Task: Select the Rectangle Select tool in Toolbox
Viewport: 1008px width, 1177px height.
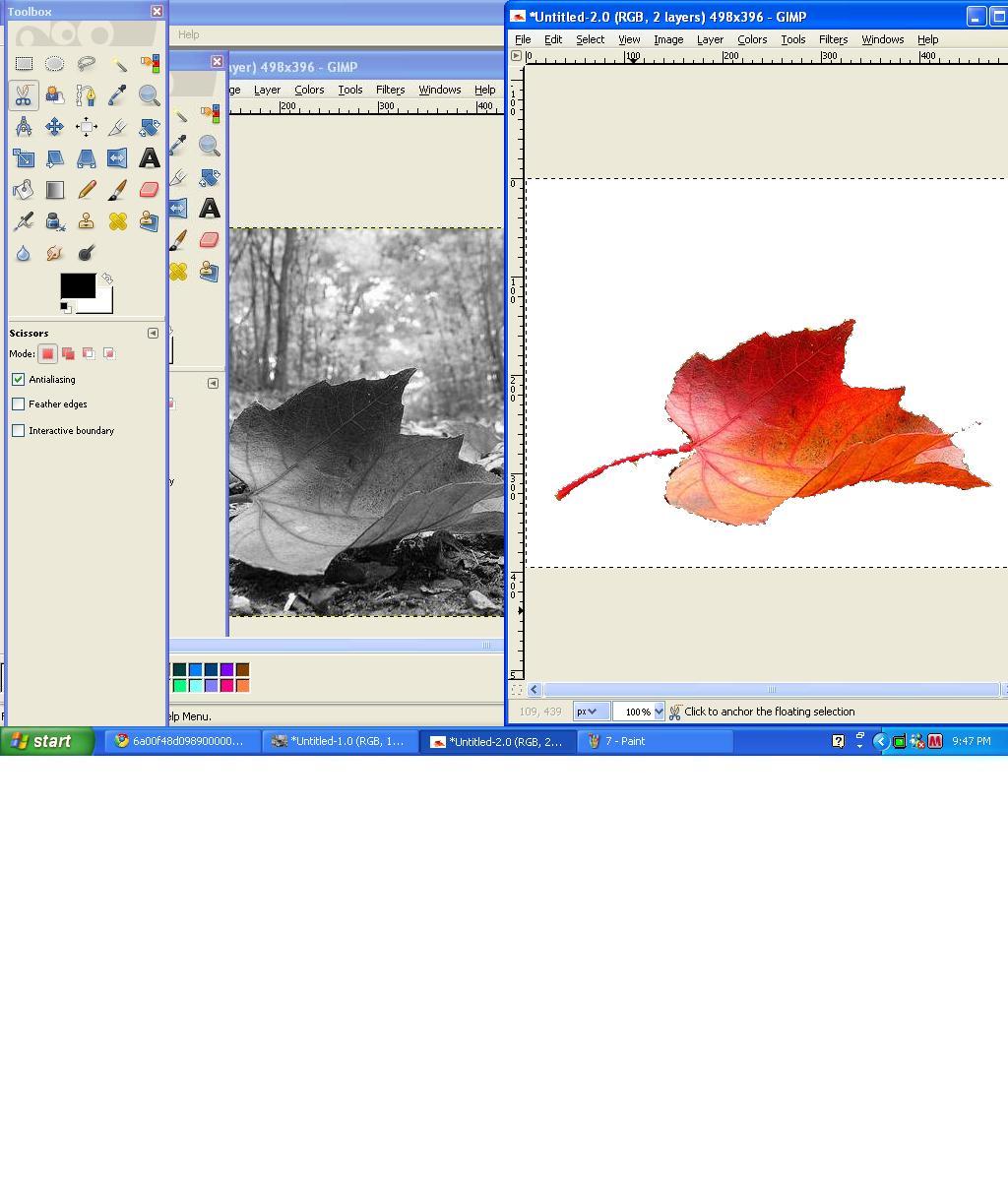Action: (24, 64)
